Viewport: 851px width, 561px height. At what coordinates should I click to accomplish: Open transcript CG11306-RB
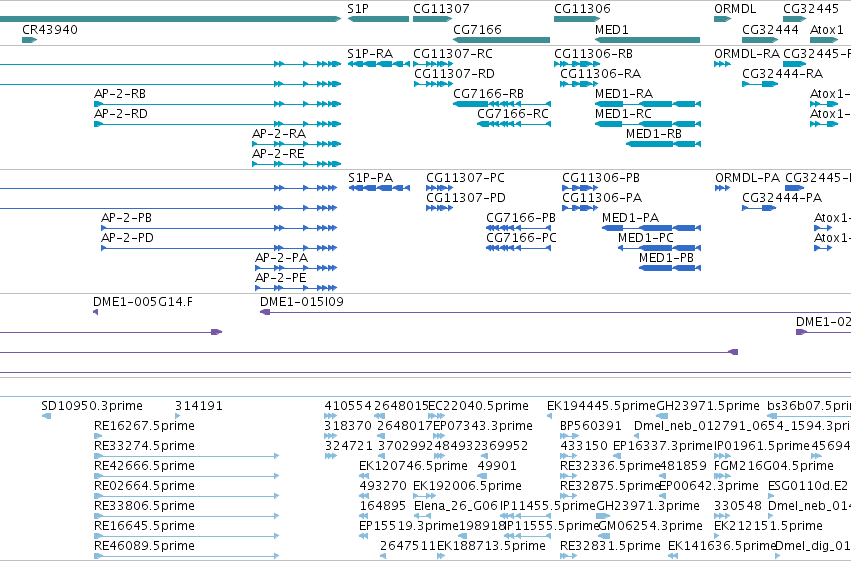576,64
